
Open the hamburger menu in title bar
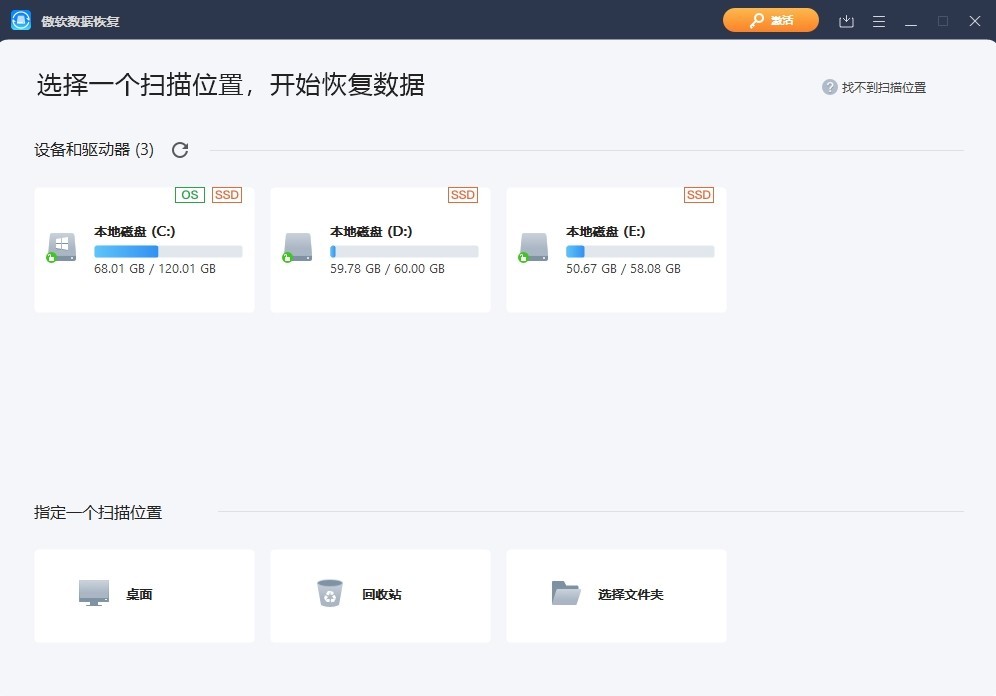click(x=879, y=21)
